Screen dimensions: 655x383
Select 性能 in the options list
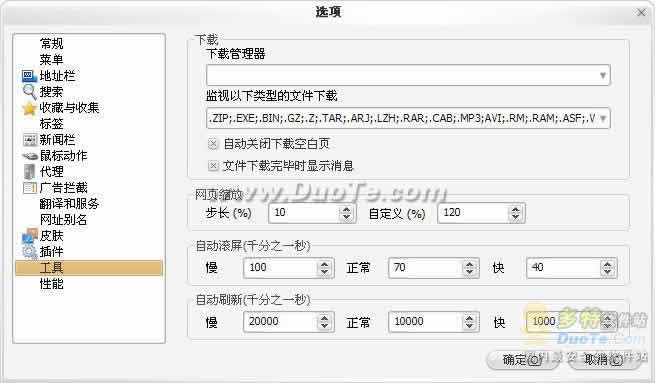click(x=51, y=284)
